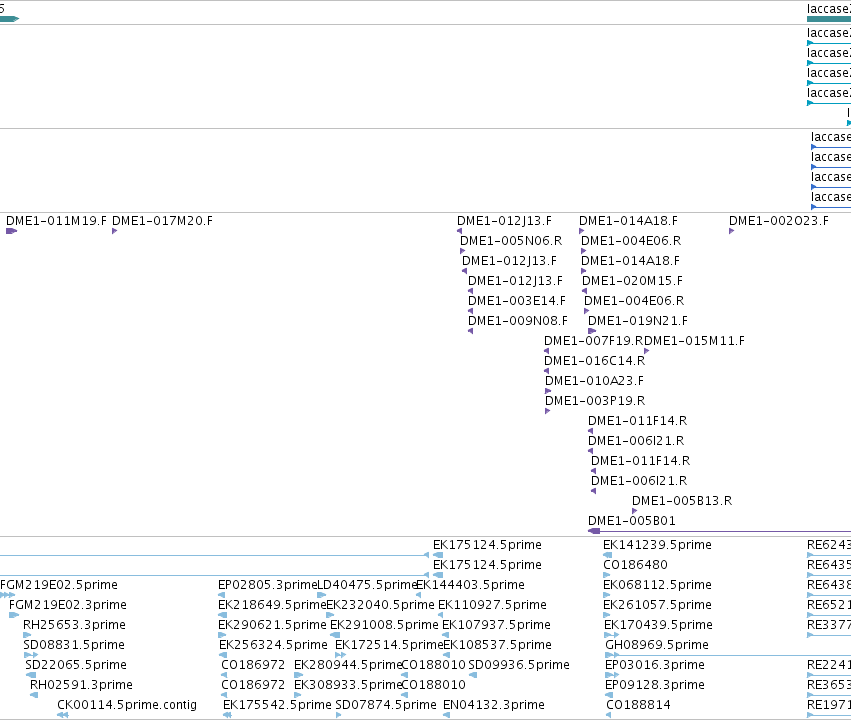Click the EK108537.5prime label
The height and width of the screenshot is (720, 851).
click(x=497, y=645)
